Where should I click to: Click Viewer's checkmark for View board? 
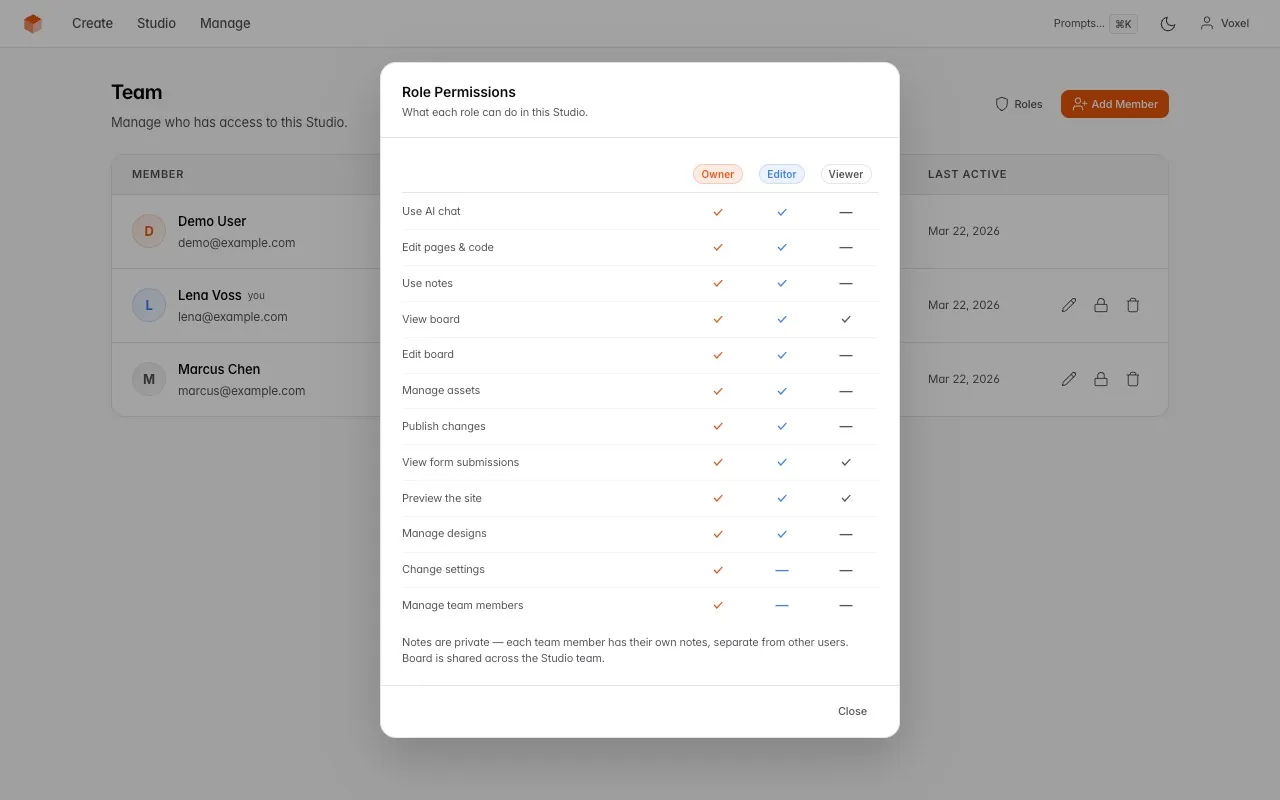845,319
